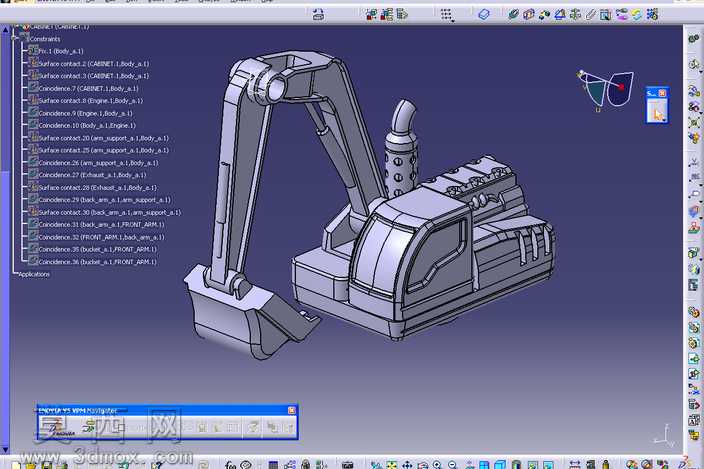Click the update icon left in top toolbar
Image resolution: width=704 pixels, height=469 pixels.
pos(318,14)
